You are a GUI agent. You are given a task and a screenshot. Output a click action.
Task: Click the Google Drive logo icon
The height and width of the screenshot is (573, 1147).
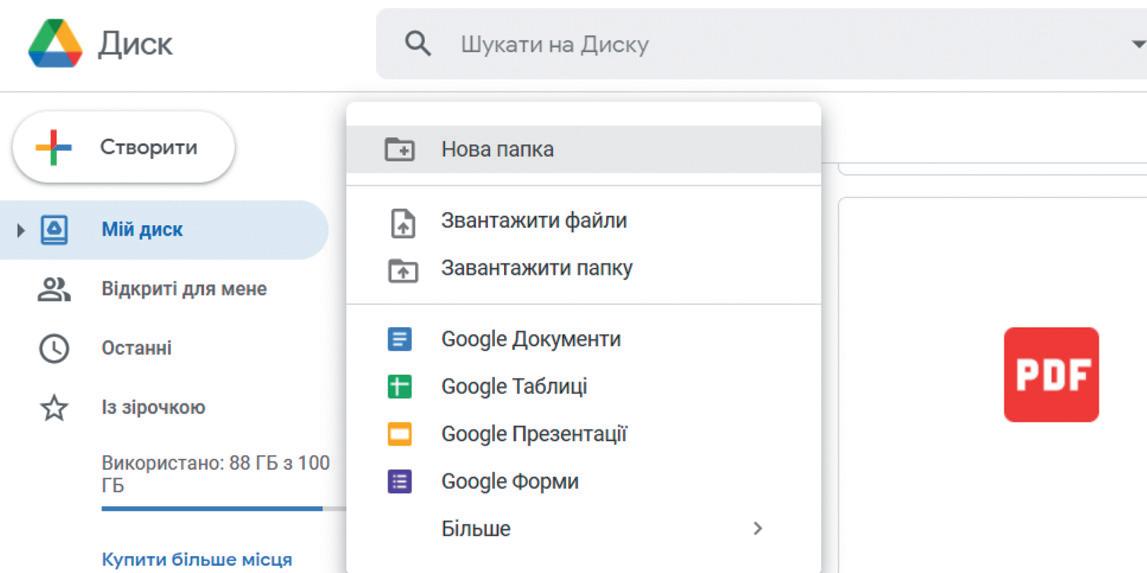[x=55, y=43]
